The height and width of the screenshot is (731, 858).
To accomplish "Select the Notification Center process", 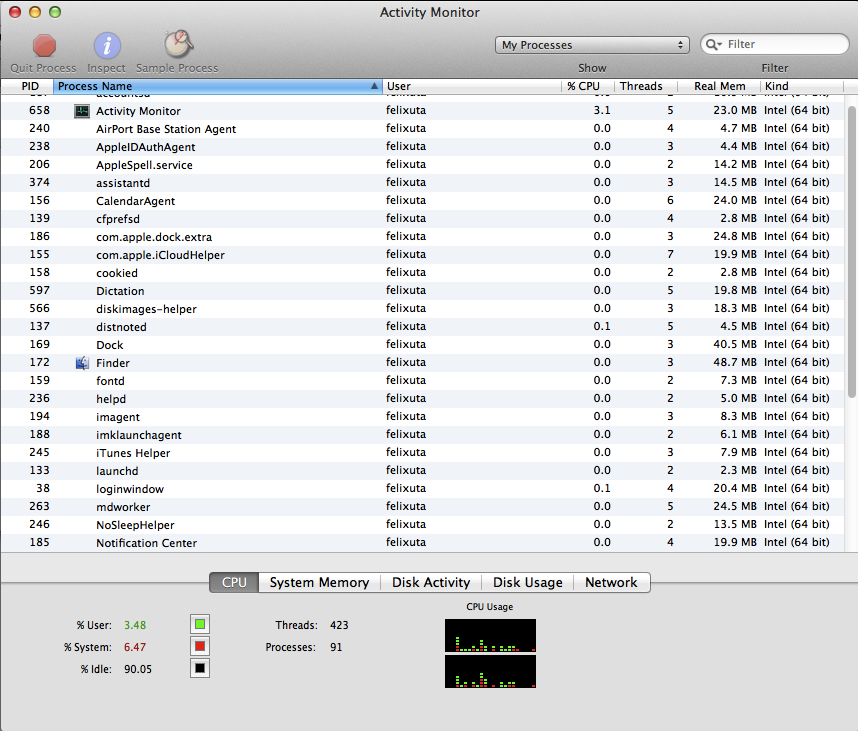I will click(422, 543).
